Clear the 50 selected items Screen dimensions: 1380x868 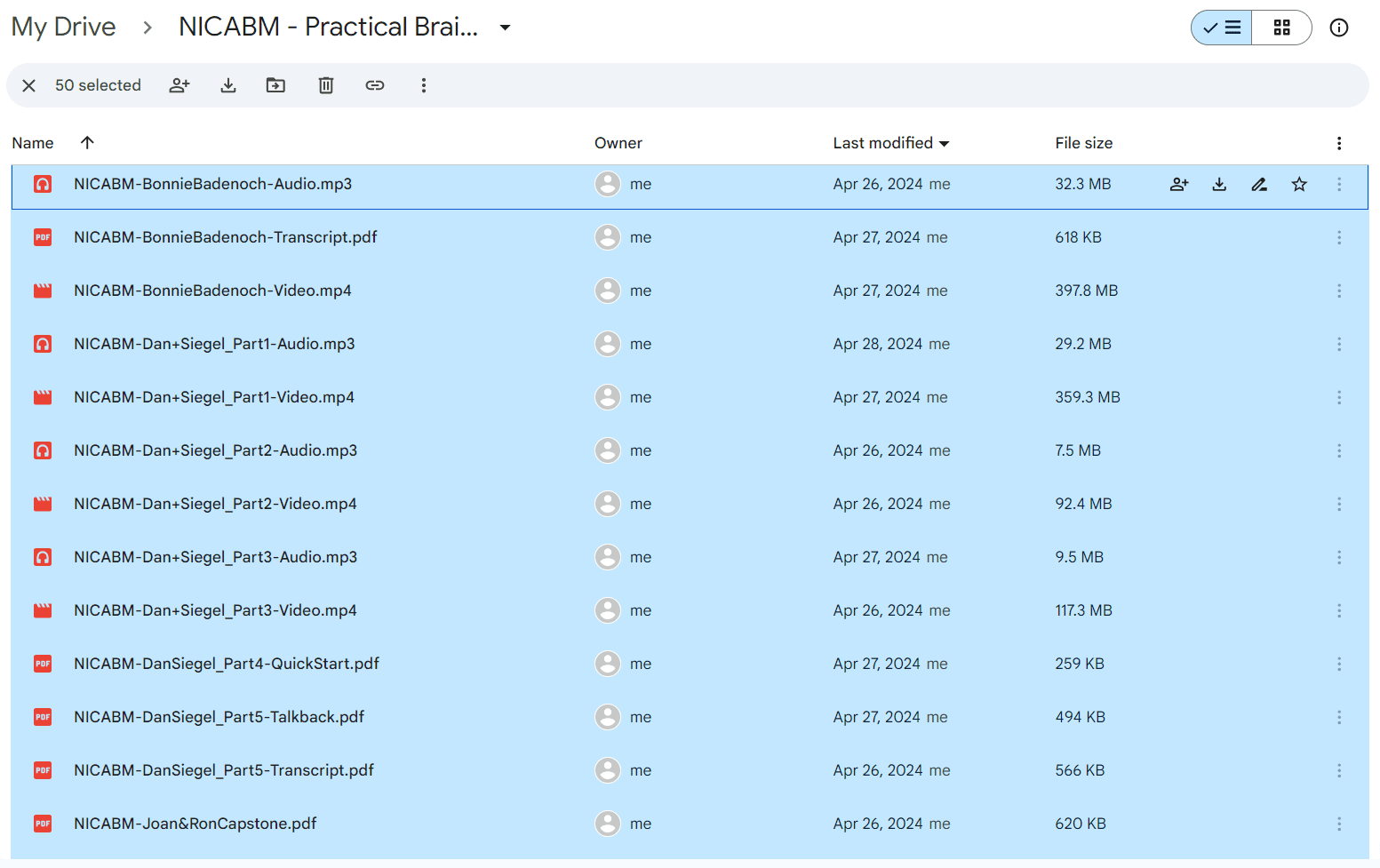pyautogui.click(x=28, y=85)
